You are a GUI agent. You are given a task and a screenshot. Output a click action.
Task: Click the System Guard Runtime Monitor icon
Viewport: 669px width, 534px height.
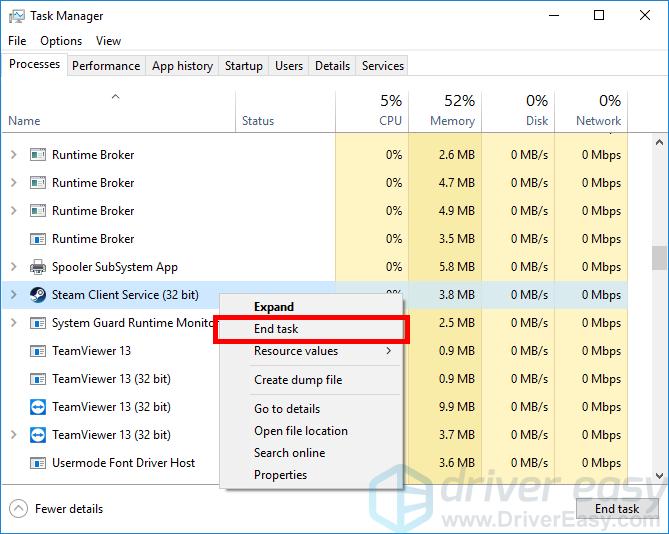click(x=38, y=323)
